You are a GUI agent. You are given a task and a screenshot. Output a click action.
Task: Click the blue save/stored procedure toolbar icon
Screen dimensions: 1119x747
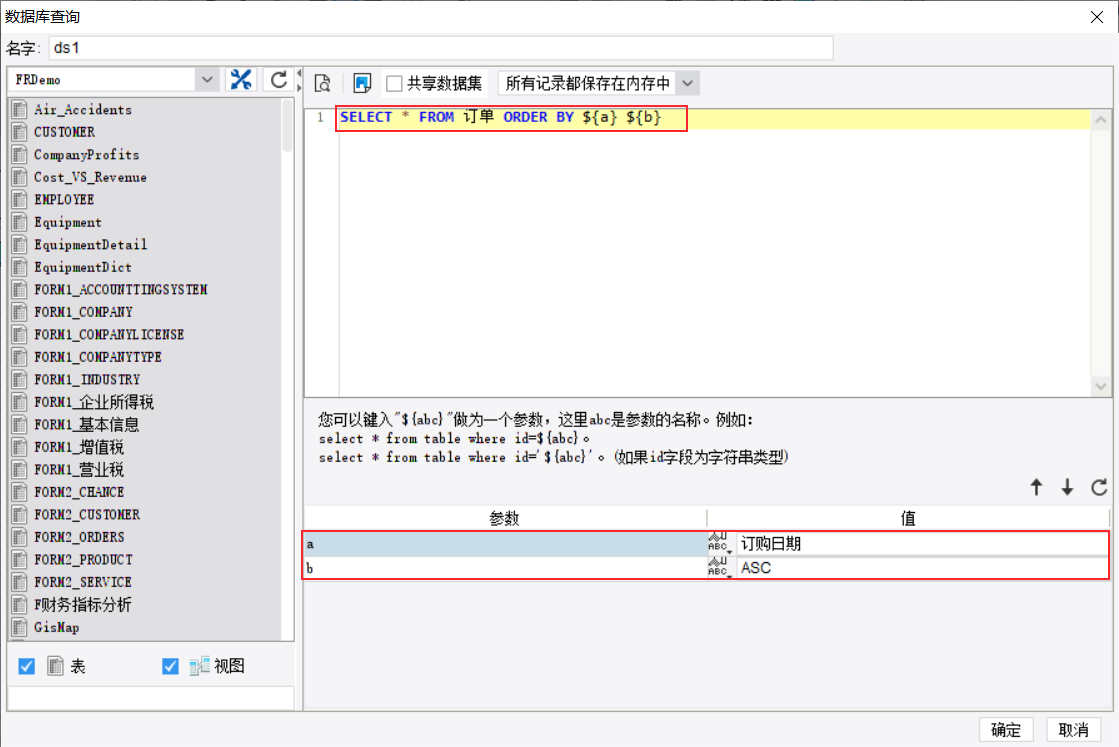pyautogui.click(x=362, y=83)
